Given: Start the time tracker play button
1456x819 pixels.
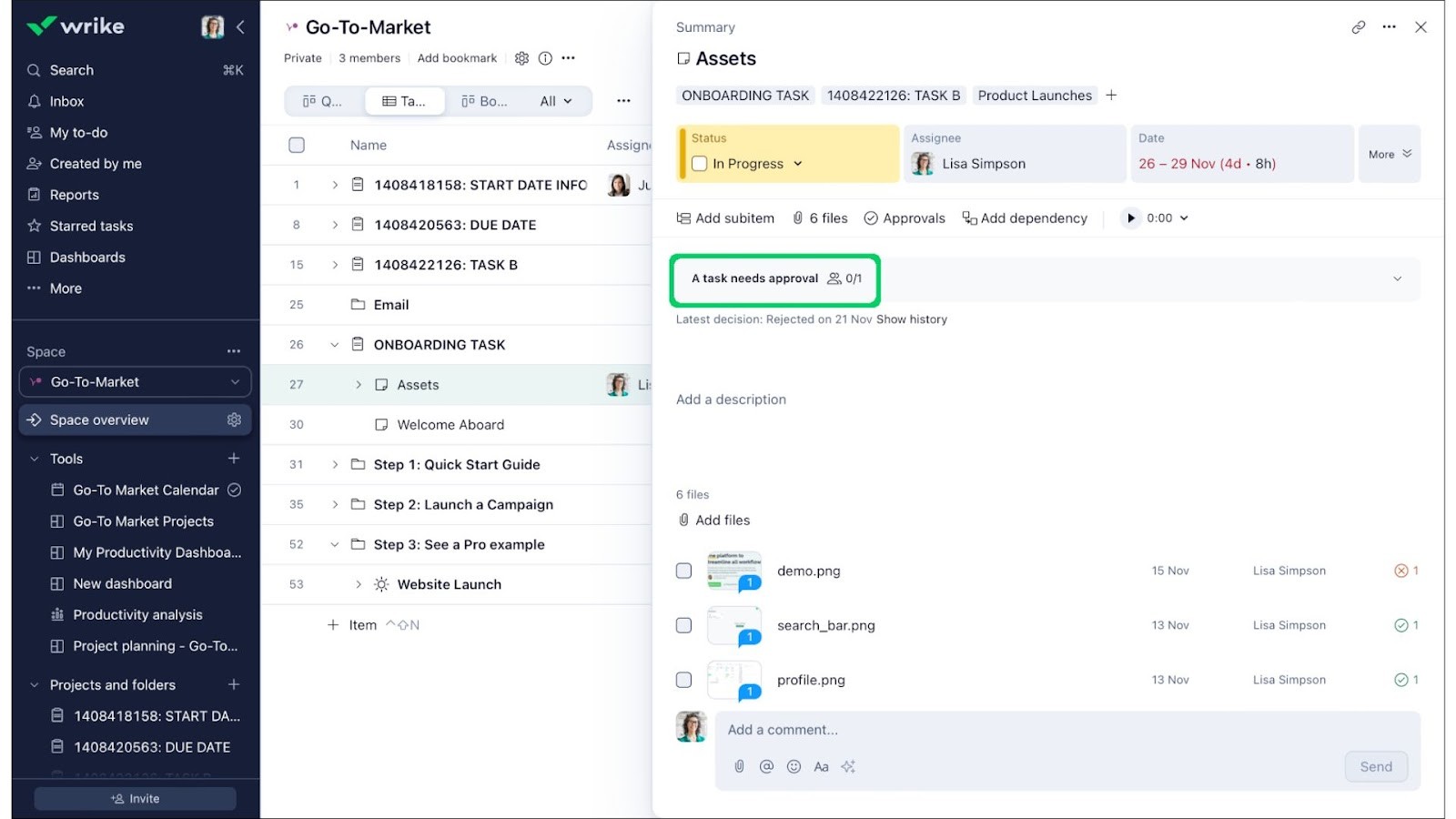Looking at the screenshot, I should coord(1130,217).
